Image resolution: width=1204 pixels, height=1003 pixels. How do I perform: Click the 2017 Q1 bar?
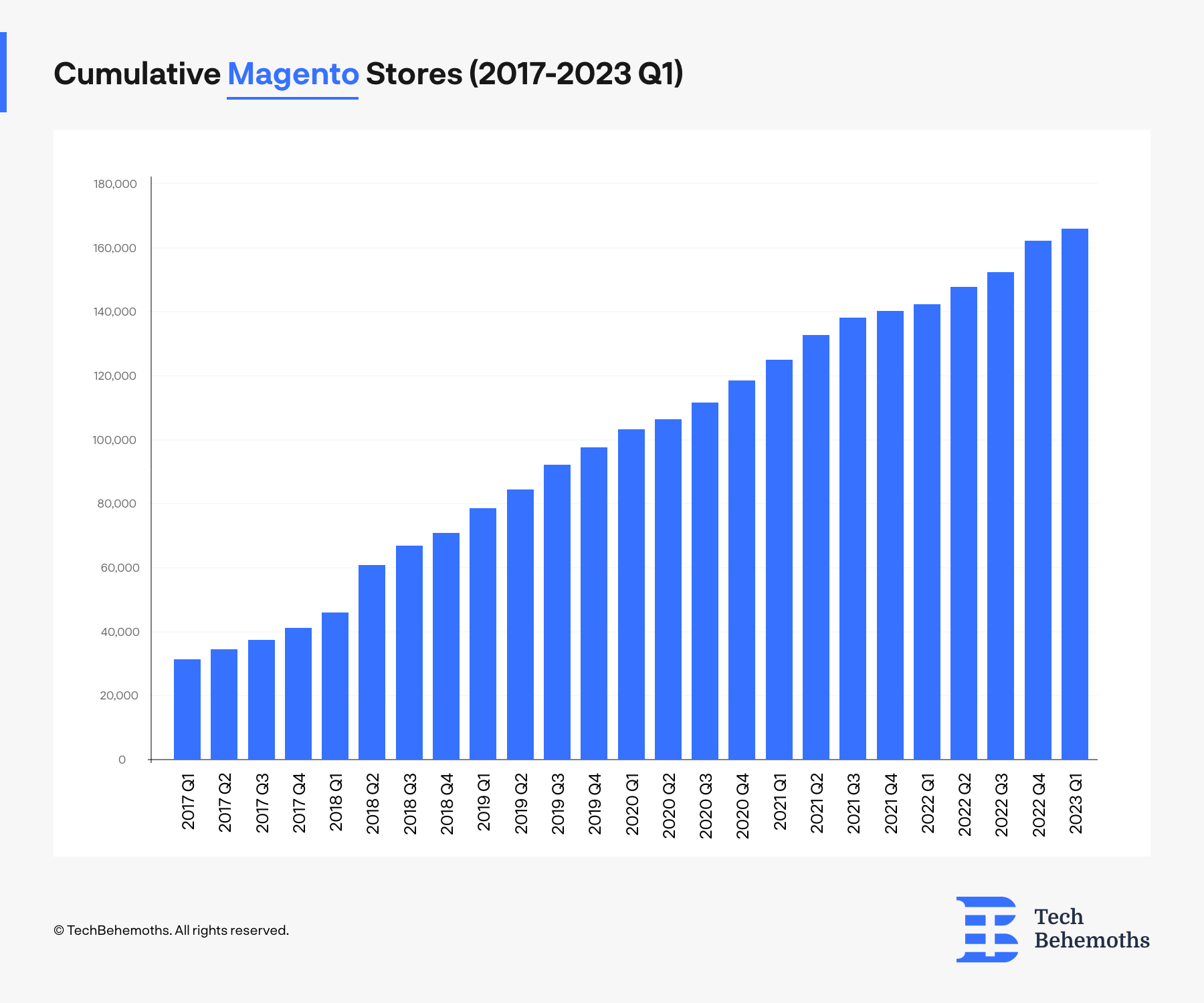tap(187, 709)
